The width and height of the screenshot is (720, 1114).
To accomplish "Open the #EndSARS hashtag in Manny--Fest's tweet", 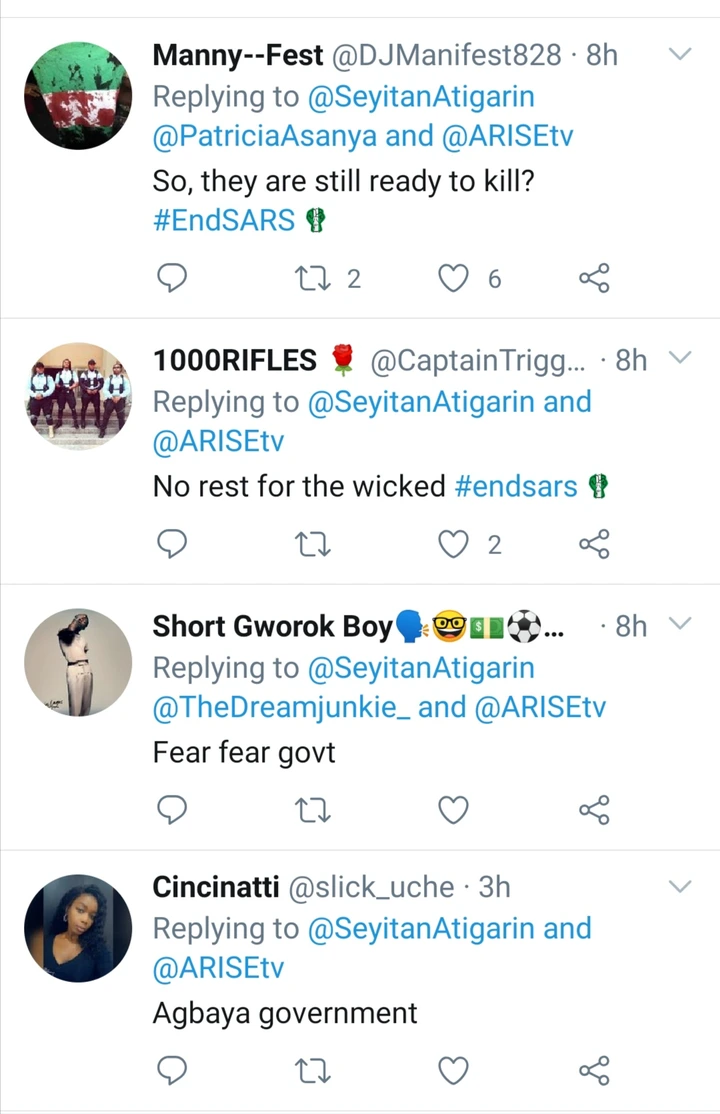I will [224, 221].
